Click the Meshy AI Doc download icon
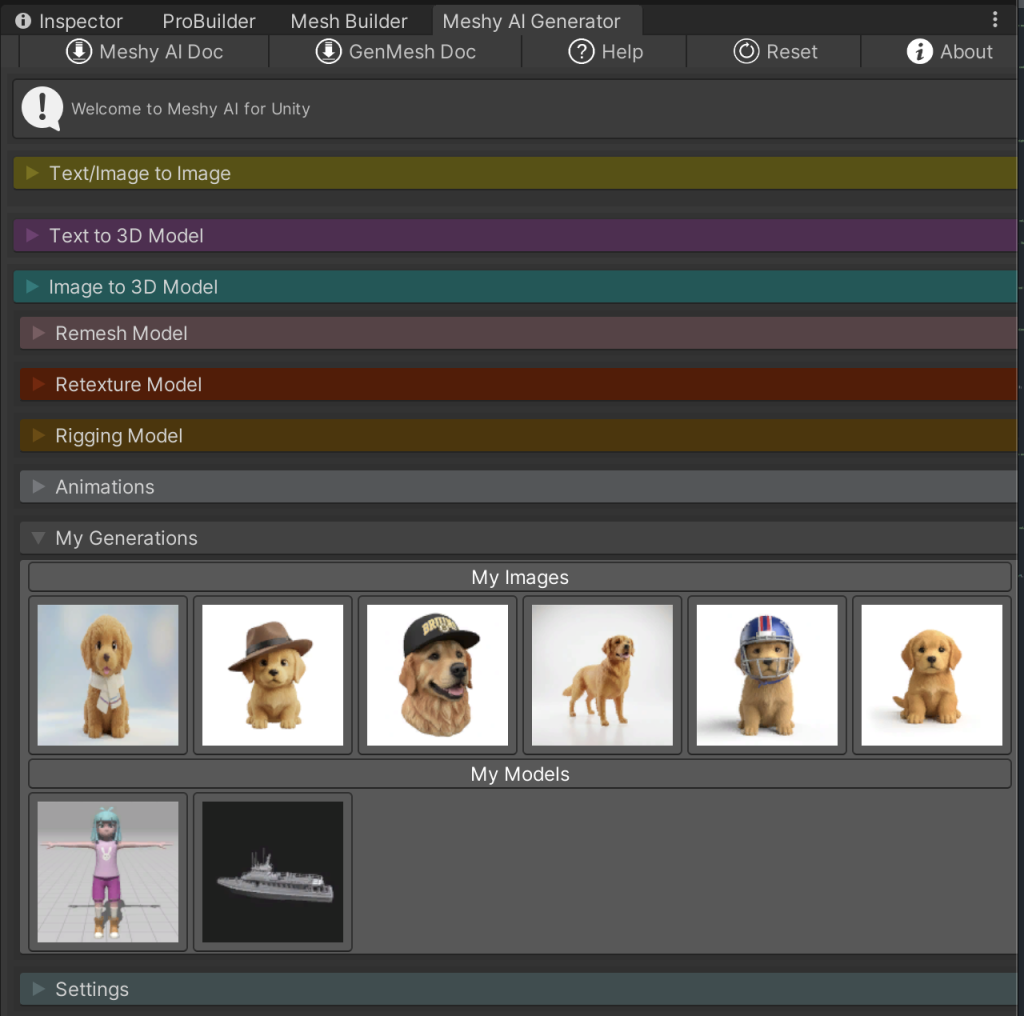This screenshot has width=1024, height=1016. [x=79, y=52]
